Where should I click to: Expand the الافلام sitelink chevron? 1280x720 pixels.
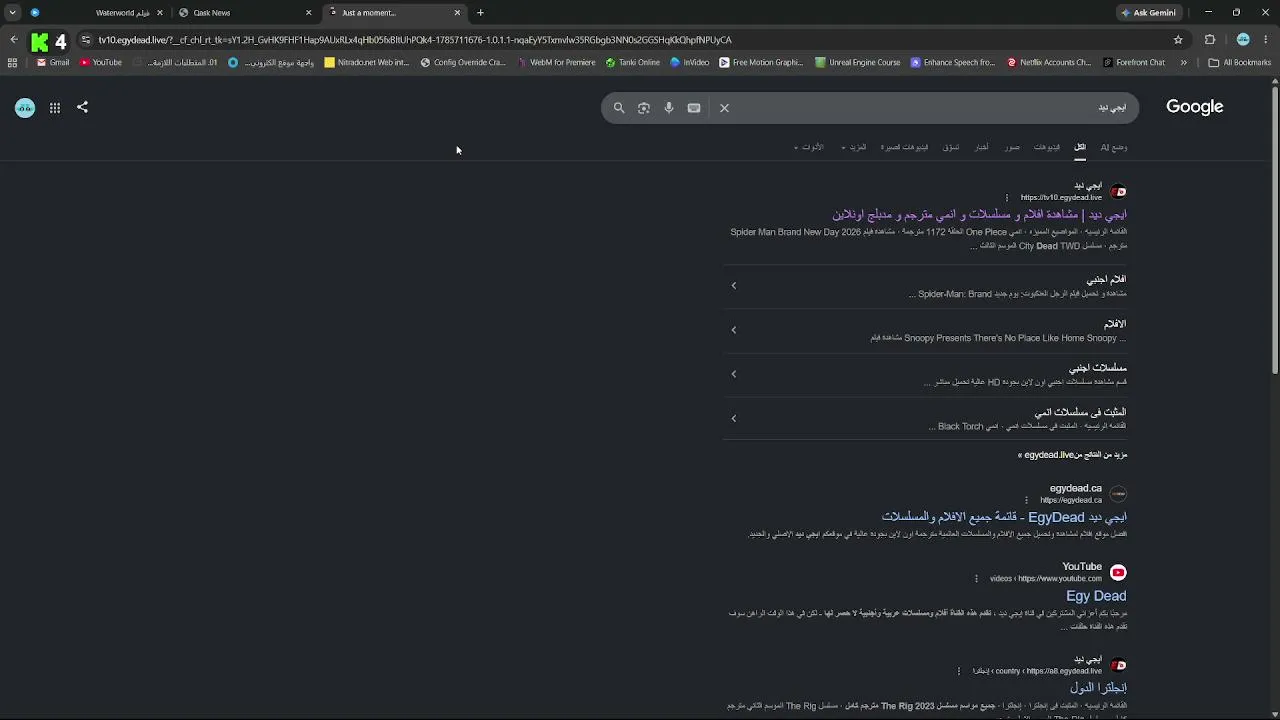733,330
